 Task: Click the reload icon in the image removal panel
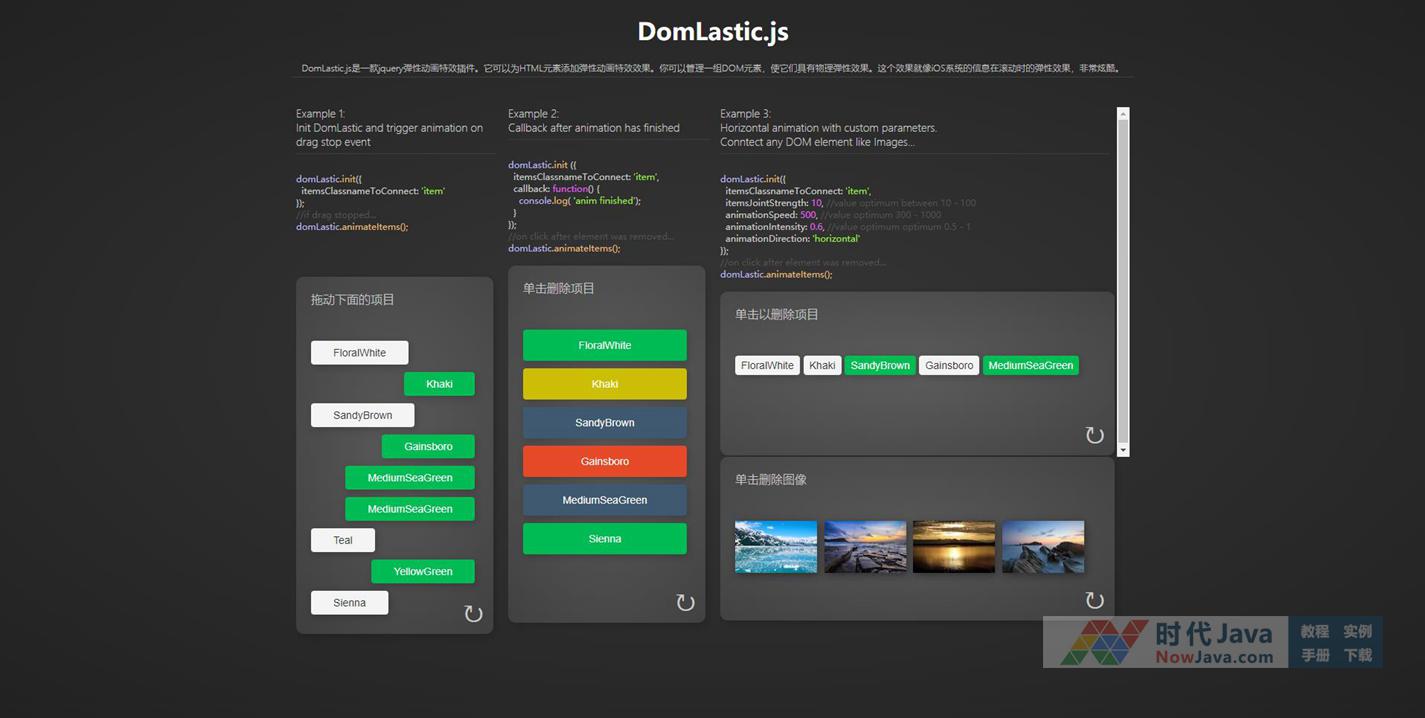tap(1094, 600)
